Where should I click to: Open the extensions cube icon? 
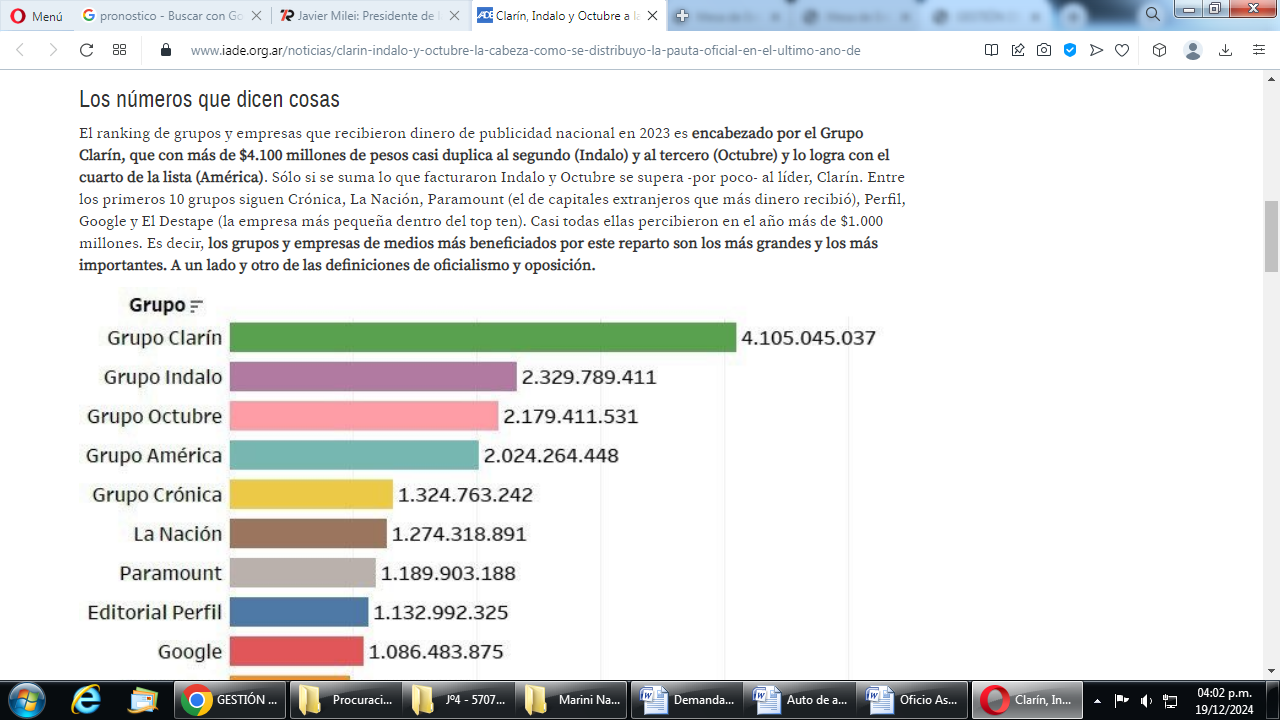pyautogui.click(x=1159, y=50)
